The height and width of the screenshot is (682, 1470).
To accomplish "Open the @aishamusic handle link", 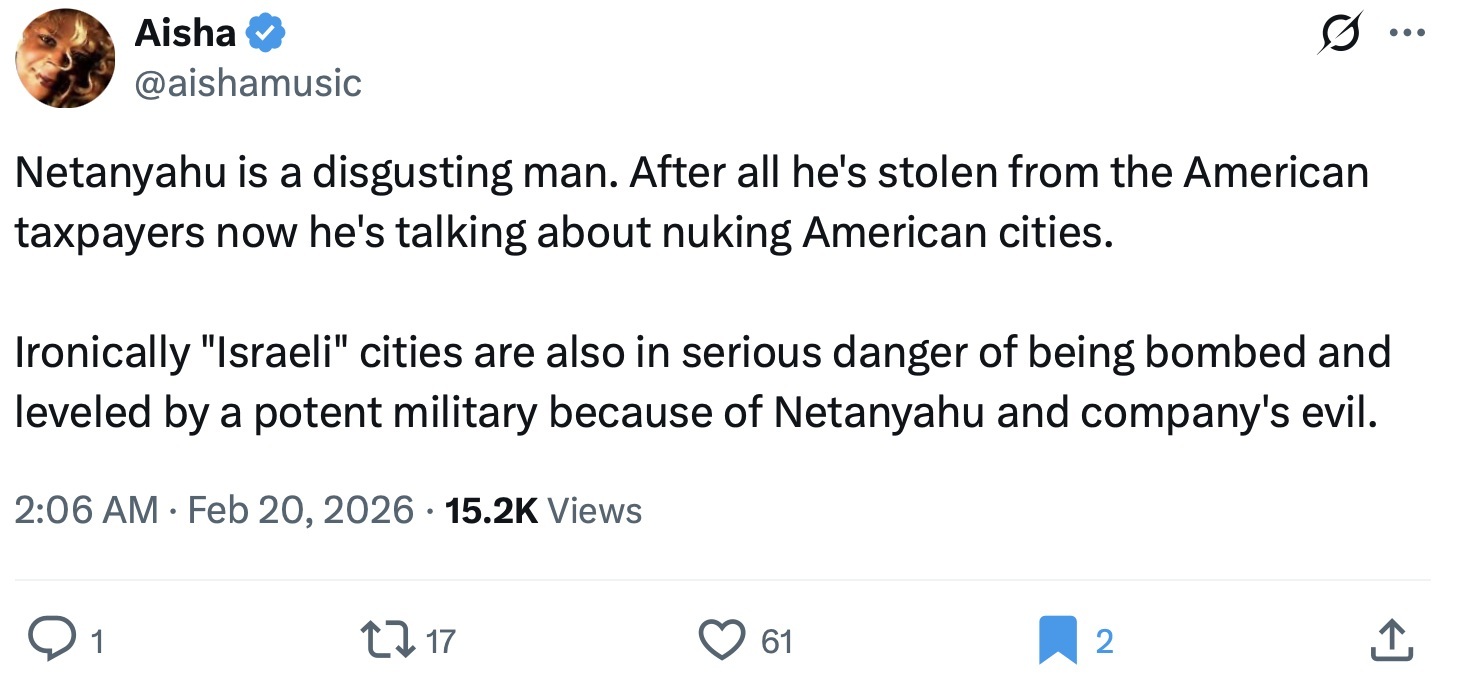I will point(247,83).
